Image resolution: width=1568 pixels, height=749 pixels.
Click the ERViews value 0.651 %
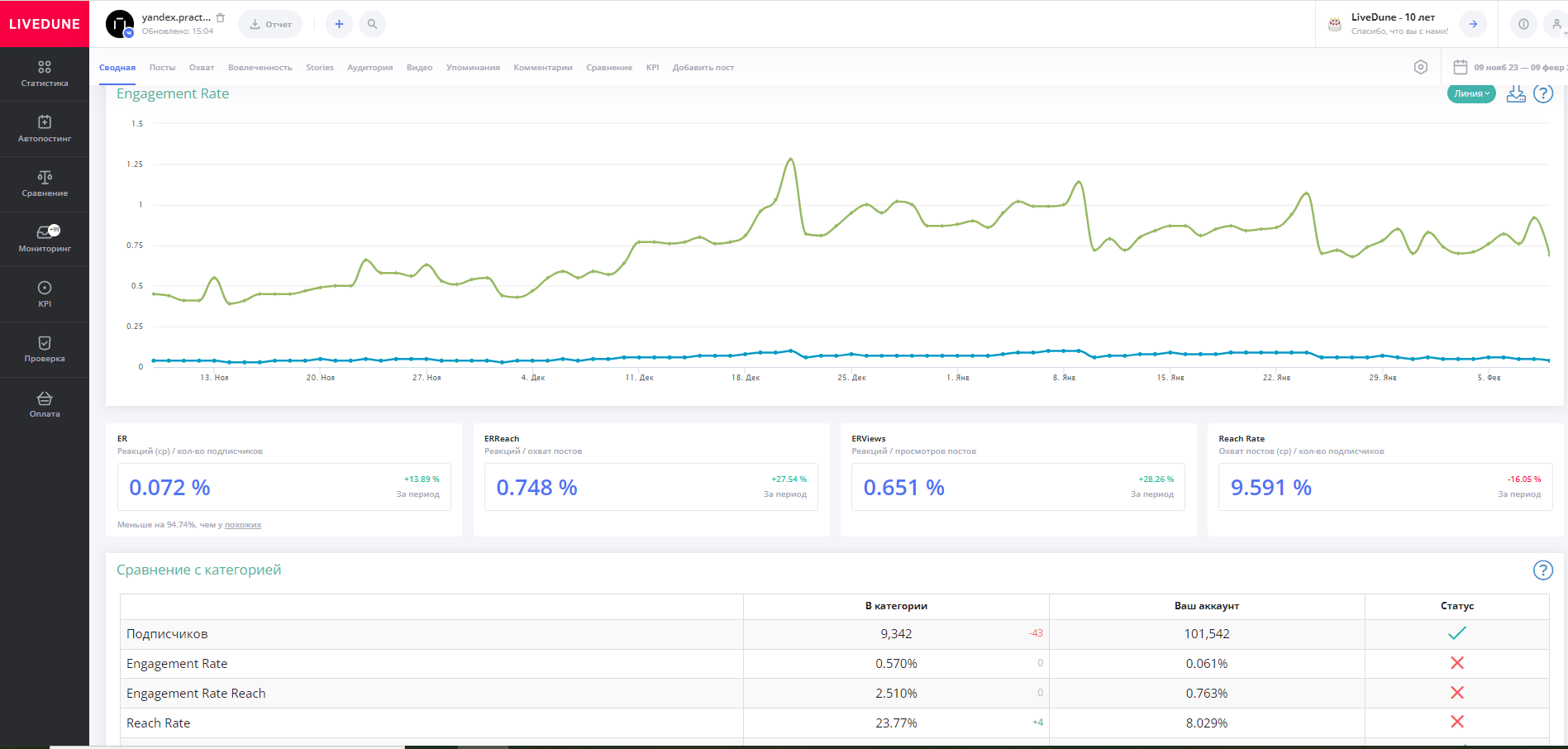coord(904,488)
